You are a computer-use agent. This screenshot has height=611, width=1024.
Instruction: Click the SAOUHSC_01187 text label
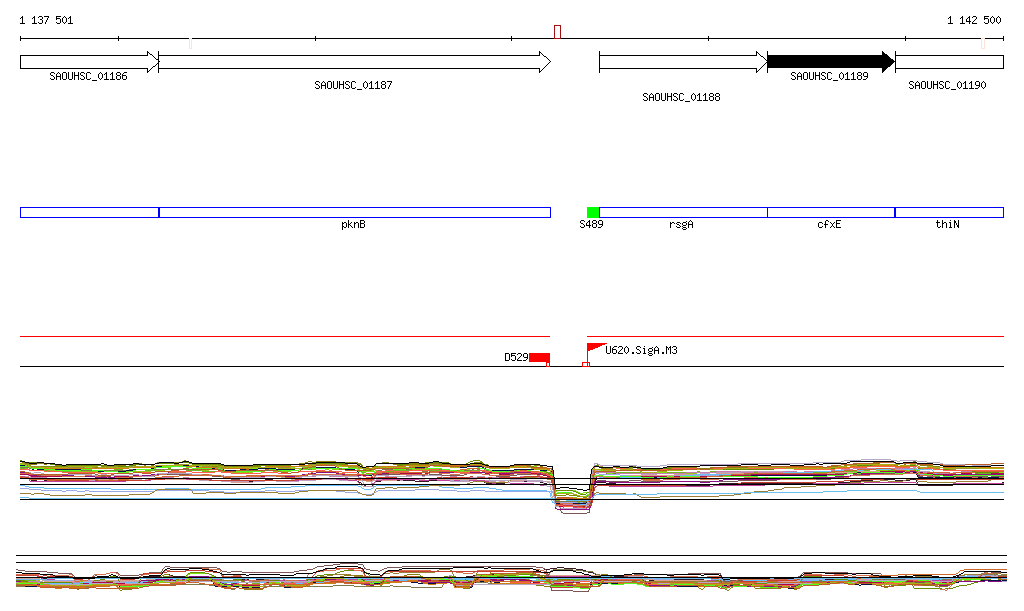[353, 86]
